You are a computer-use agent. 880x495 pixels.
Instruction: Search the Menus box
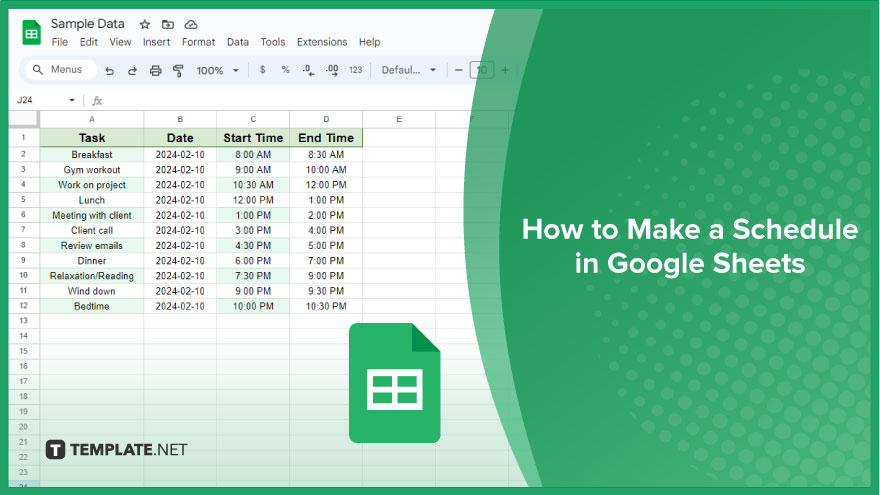tap(61, 70)
